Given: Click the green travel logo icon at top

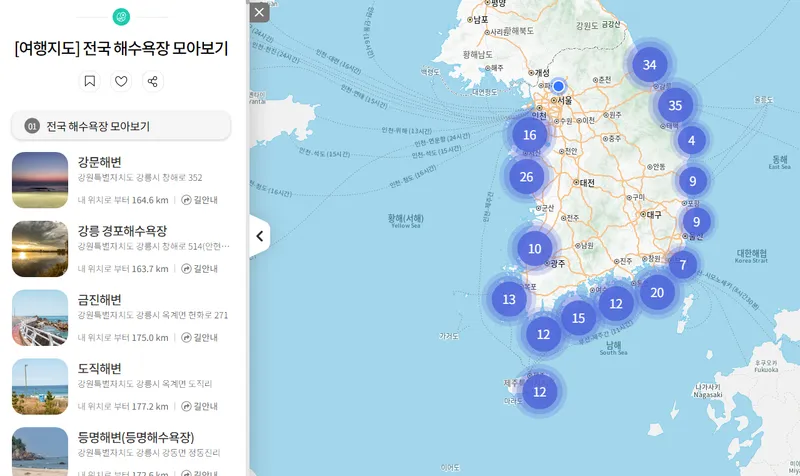Looking at the screenshot, I should coord(121,17).
